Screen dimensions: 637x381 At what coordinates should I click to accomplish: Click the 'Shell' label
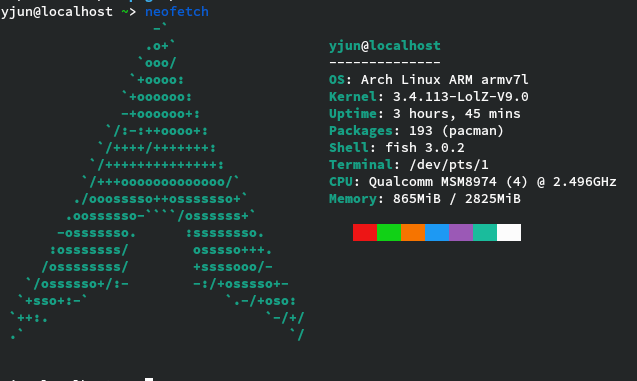pyautogui.click(x=349, y=148)
